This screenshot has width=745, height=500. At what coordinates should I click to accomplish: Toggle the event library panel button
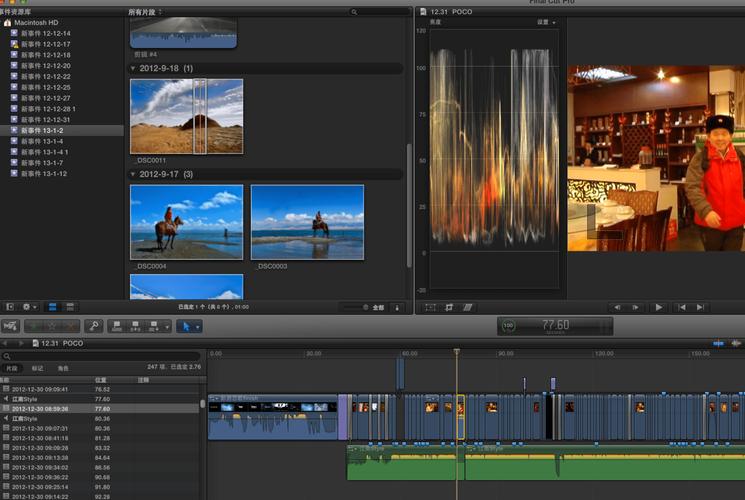[x=10, y=307]
